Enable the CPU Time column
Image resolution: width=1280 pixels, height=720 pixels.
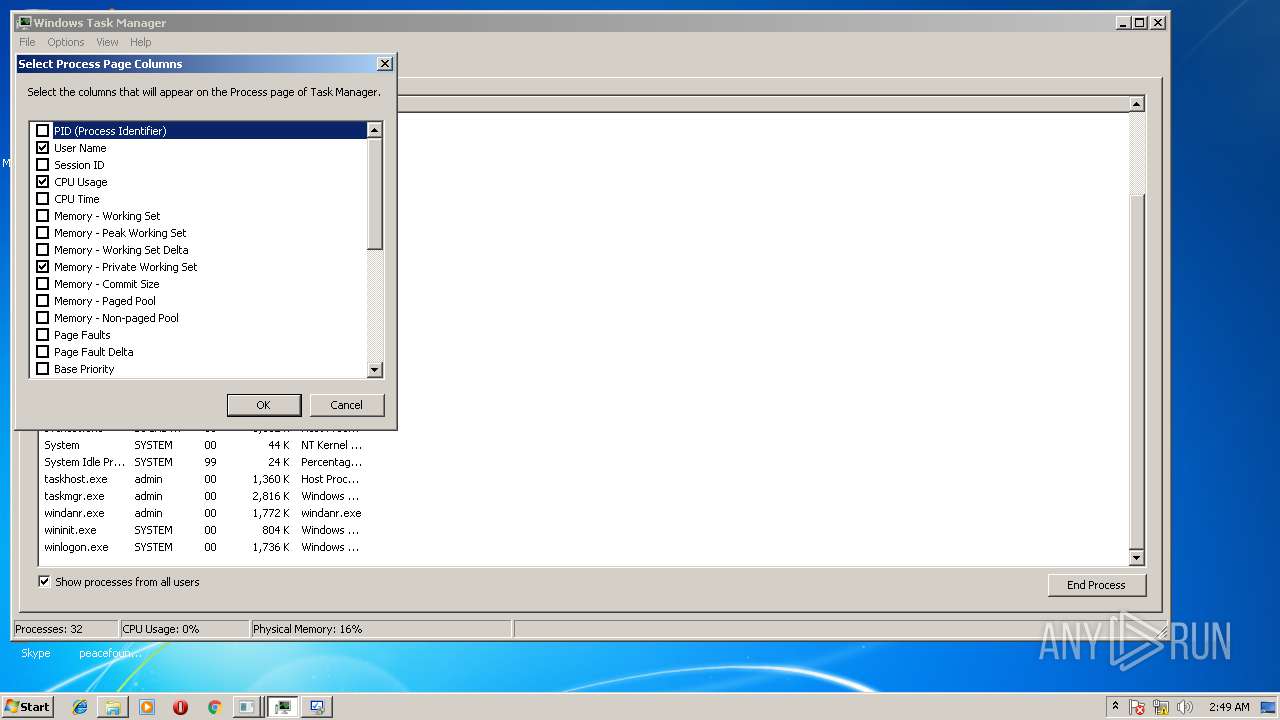click(43, 199)
